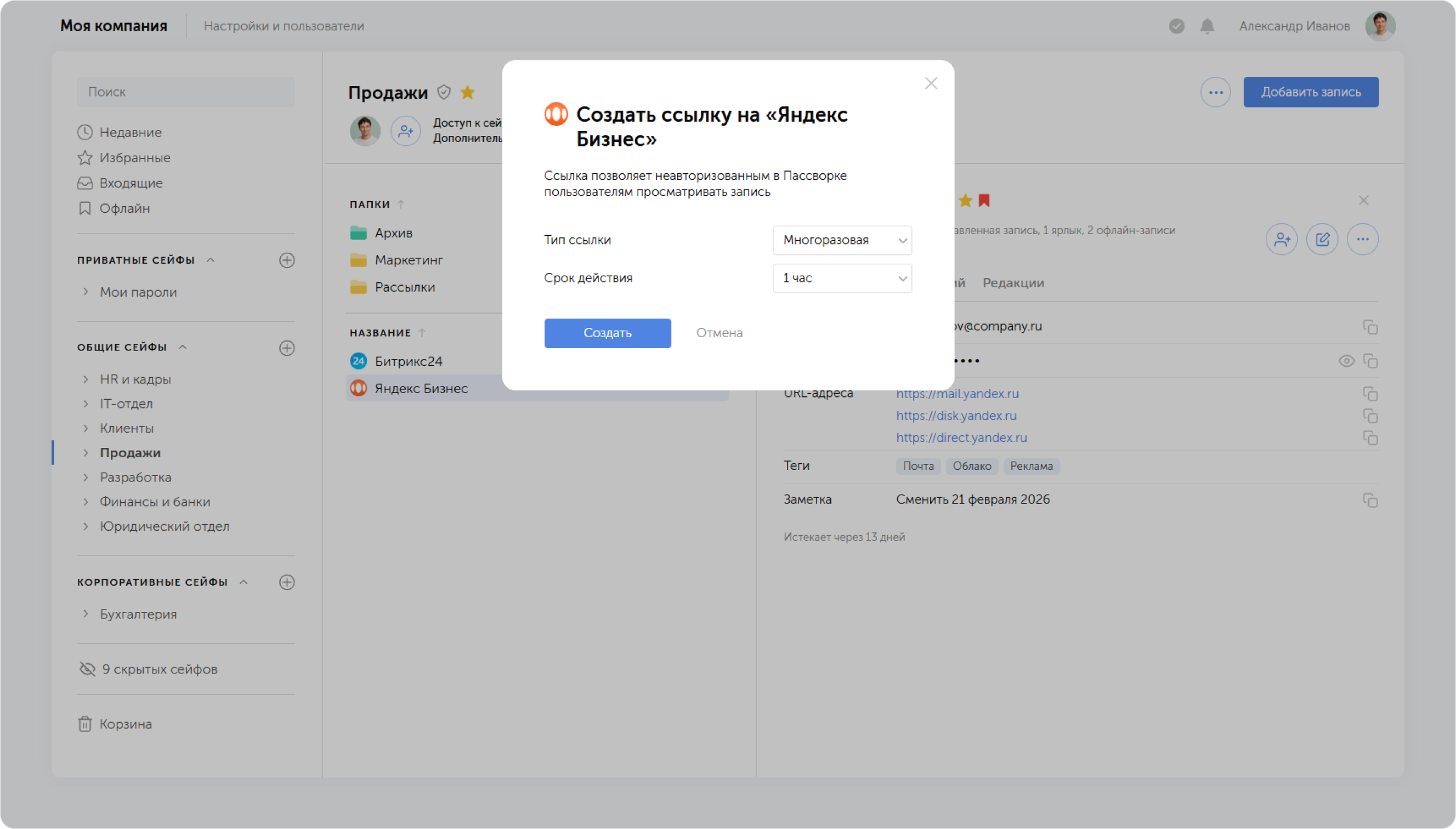Image resolution: width=1456 pixels, height=829 pixels.
Task: Add a new corporate safe with plus icon
Action: (x=286, y=582)
